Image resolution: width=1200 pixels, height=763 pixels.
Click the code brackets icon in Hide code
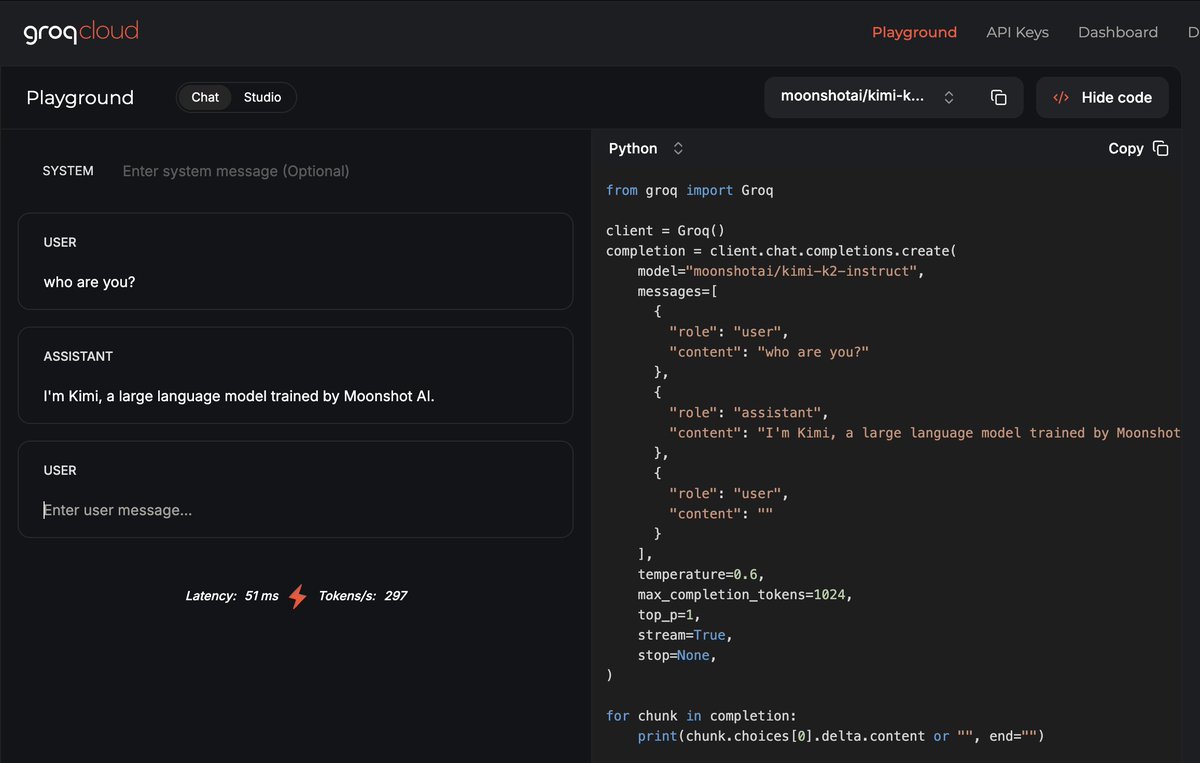pyautogui.click(x=1061, y=98)
